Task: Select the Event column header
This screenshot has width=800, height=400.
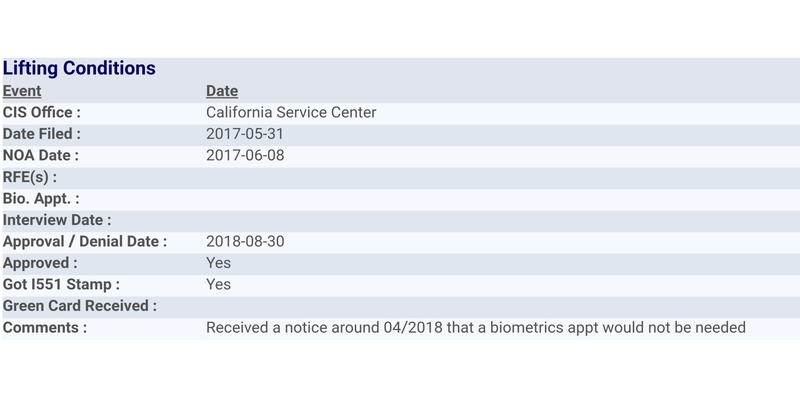Action: click(22, 91)
